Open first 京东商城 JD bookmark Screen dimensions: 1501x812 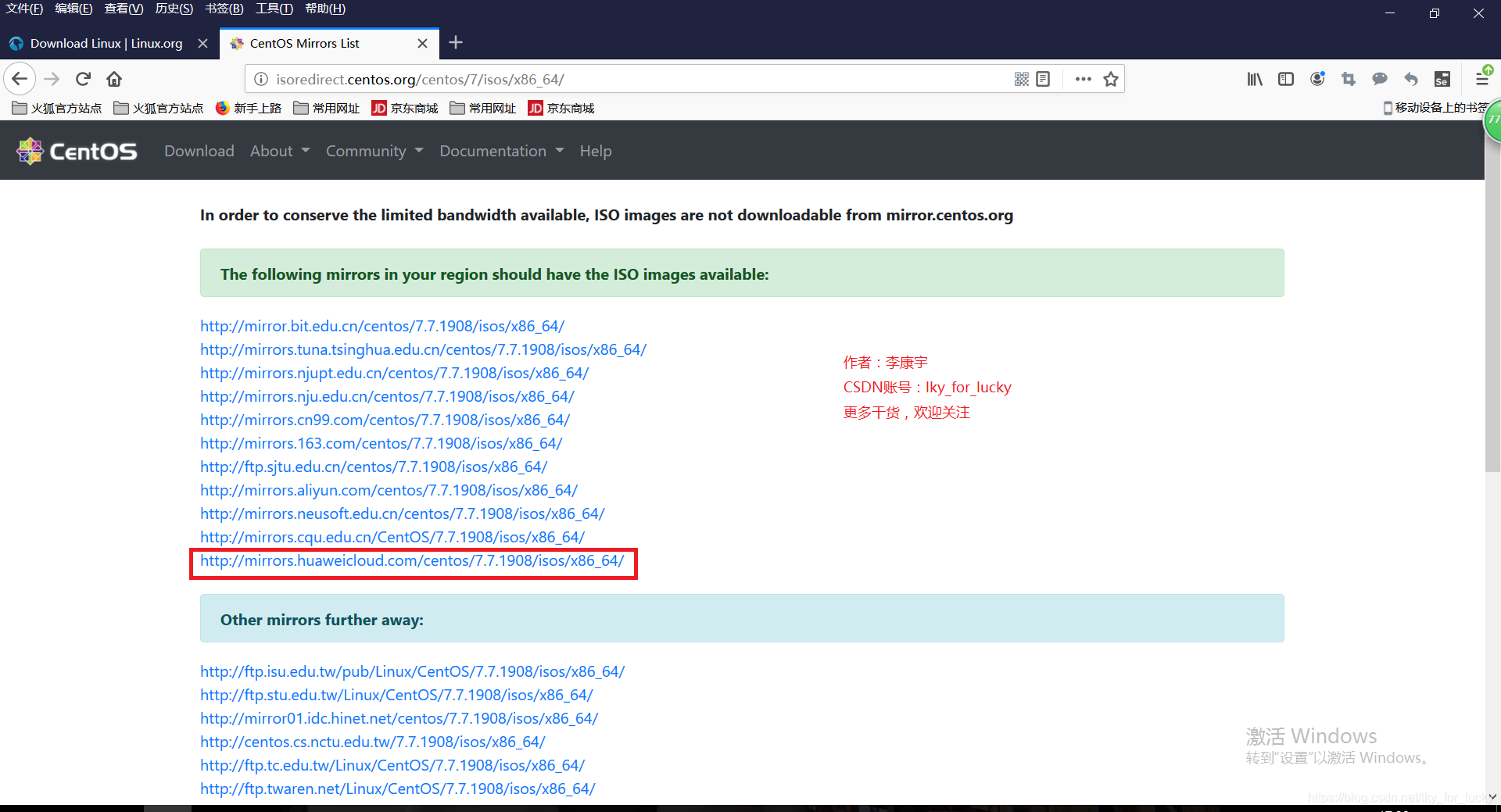405,108
